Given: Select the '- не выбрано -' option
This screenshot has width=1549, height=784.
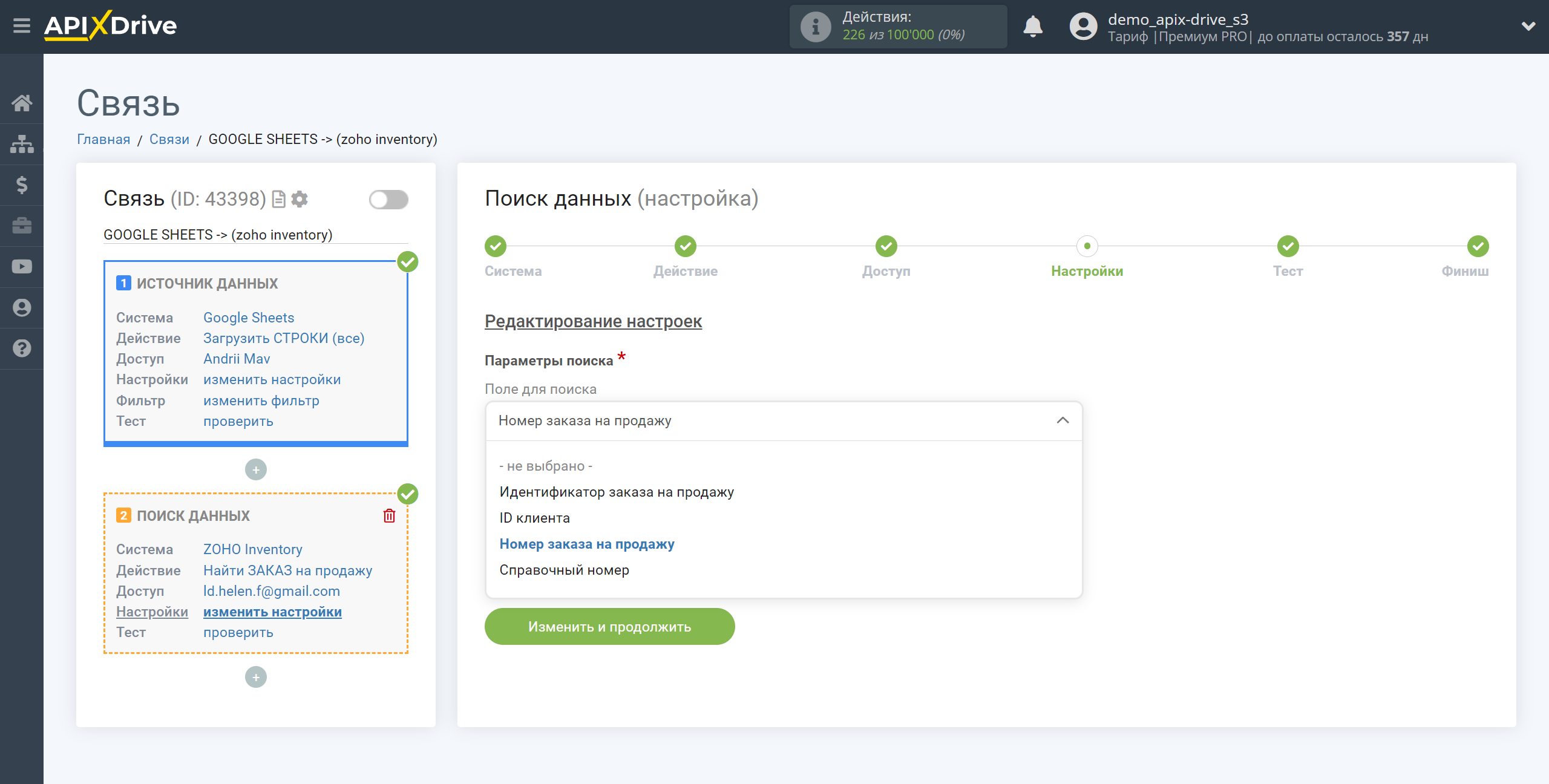Looking at the screenshot, I should 546,466.
